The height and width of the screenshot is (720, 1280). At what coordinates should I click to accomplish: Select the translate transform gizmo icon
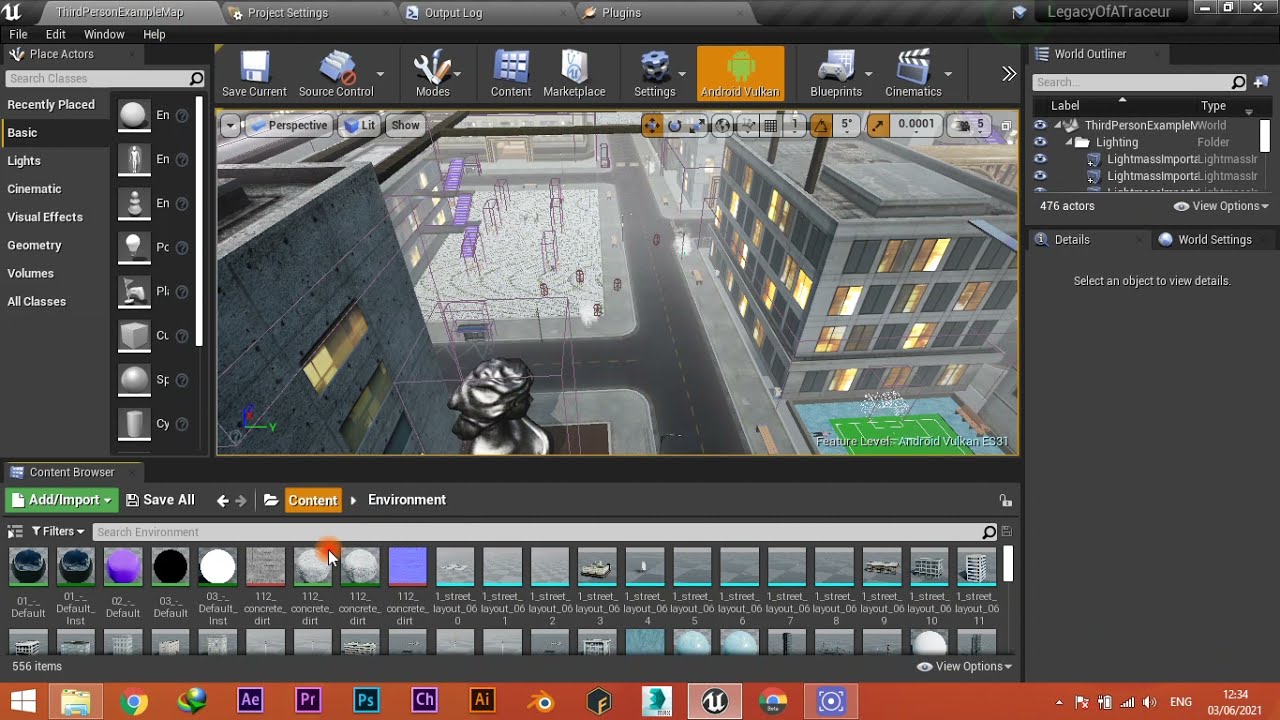tap(651, 125)
